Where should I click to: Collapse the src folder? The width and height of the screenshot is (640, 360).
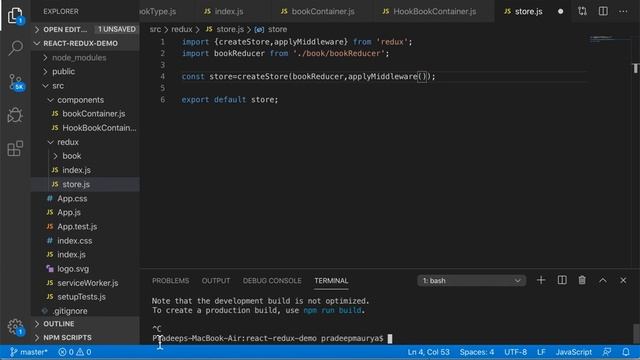[85, 86]
